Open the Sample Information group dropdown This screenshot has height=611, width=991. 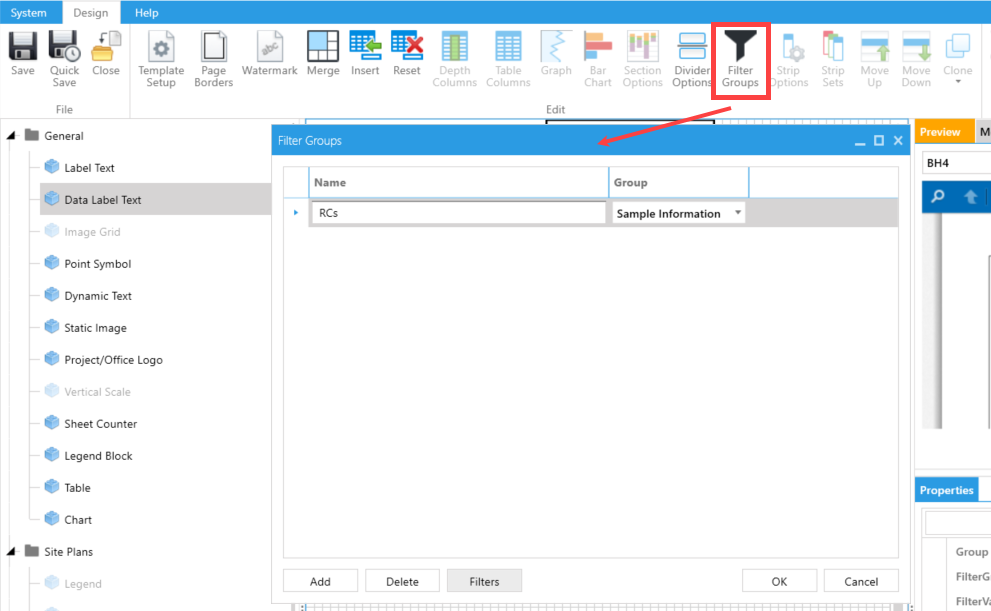[738, 213]
